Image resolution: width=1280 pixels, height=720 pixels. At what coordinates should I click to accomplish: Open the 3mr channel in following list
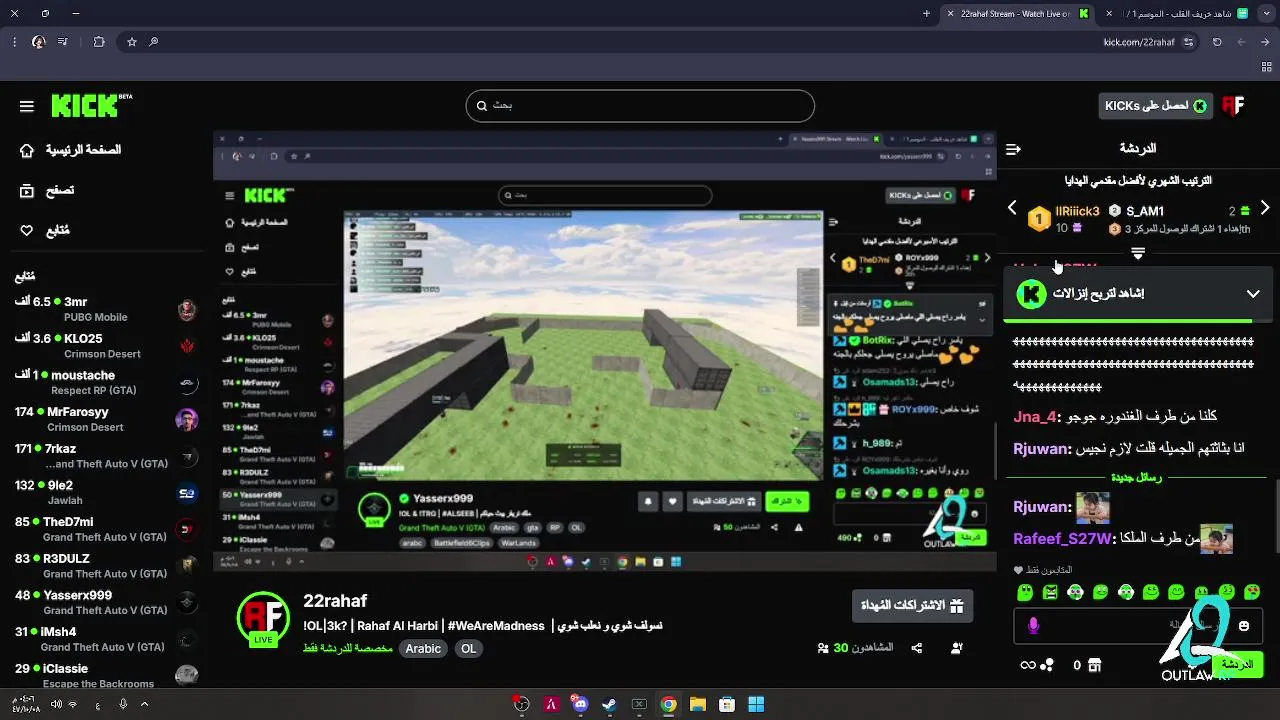(x=107, y=309)
